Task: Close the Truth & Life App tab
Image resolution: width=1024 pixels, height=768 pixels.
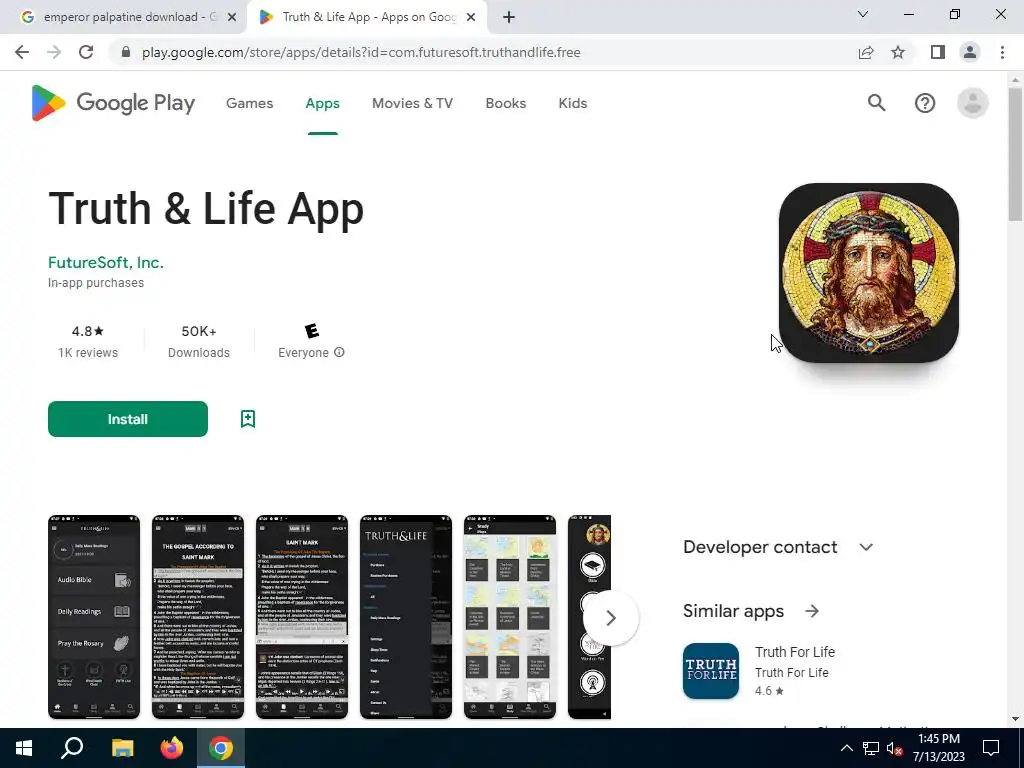Action: coord(471,18)
